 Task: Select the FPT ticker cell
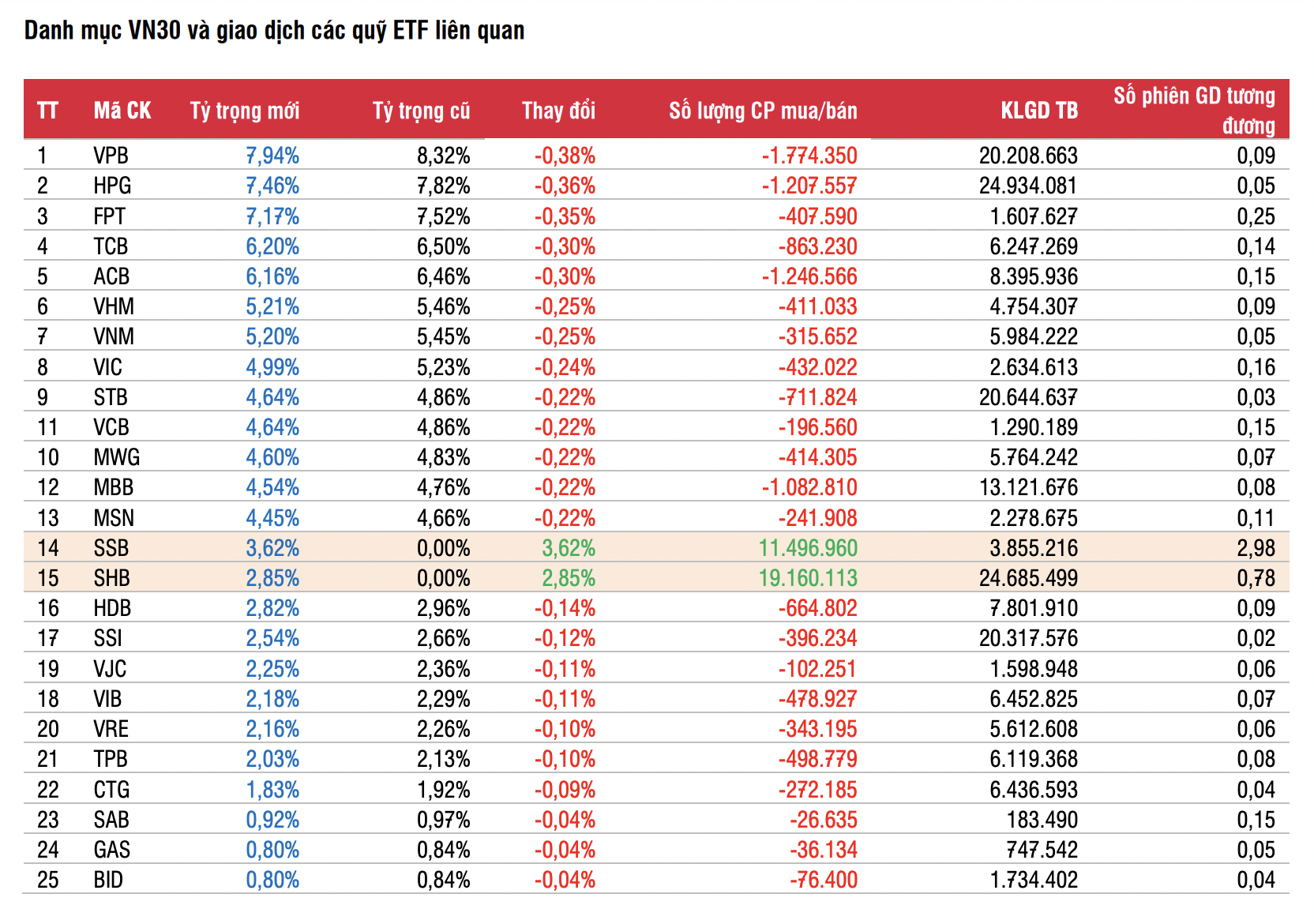tap(109, 216)
